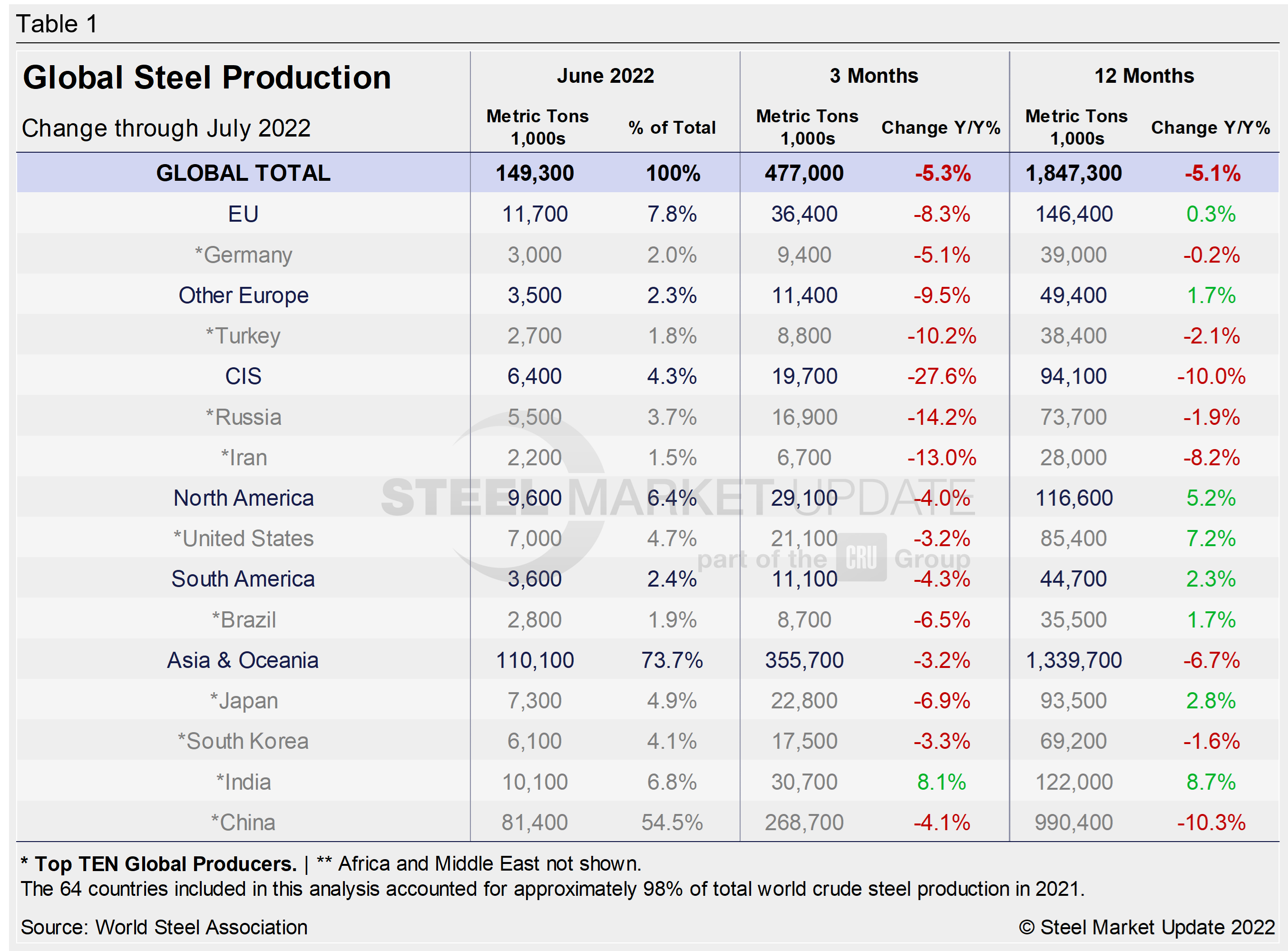Click the Source: World Steel Association text
This screenshot has height=951, width=1288.
pyautogui.click(x=164, y=927)
